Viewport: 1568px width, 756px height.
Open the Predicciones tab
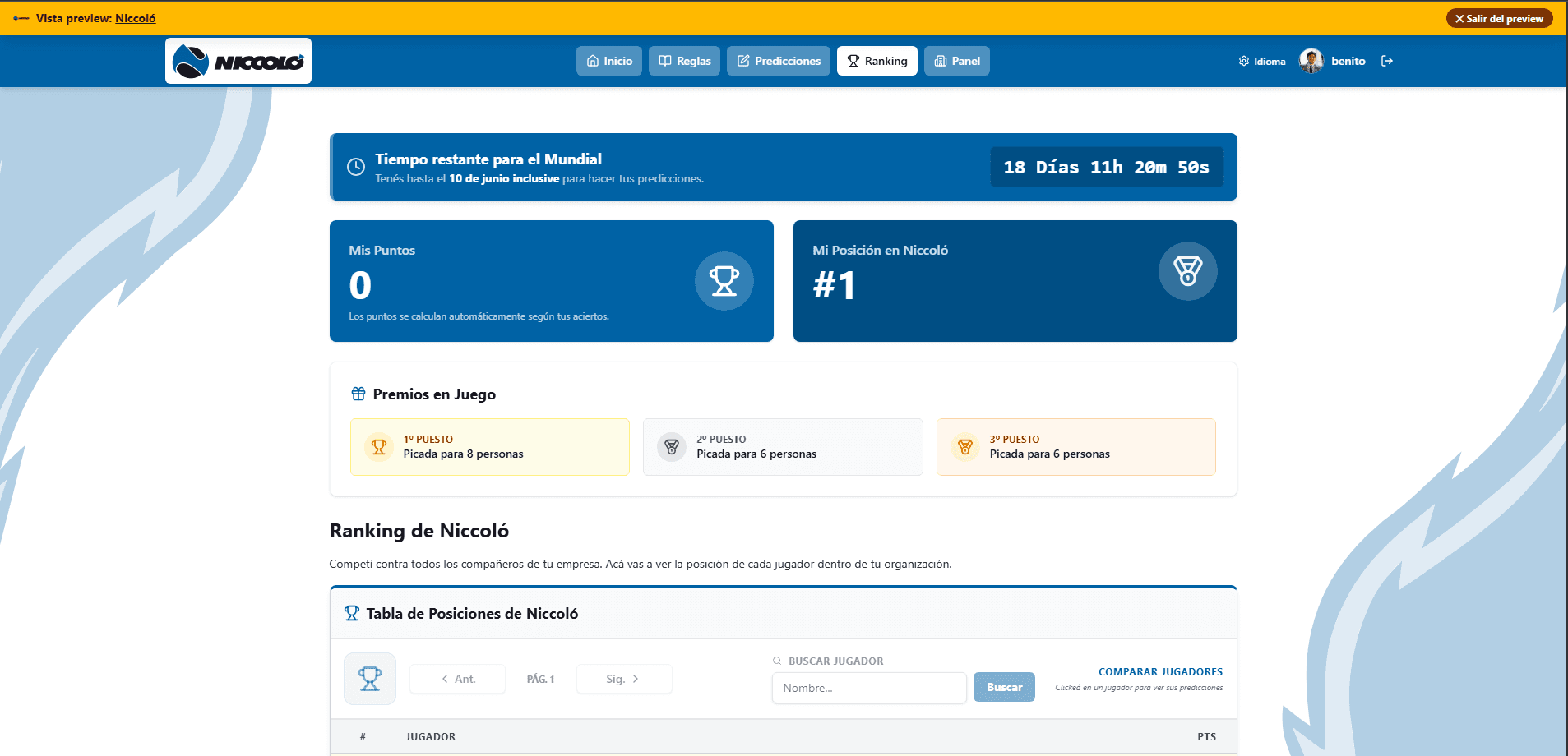[x=779, y=61]
